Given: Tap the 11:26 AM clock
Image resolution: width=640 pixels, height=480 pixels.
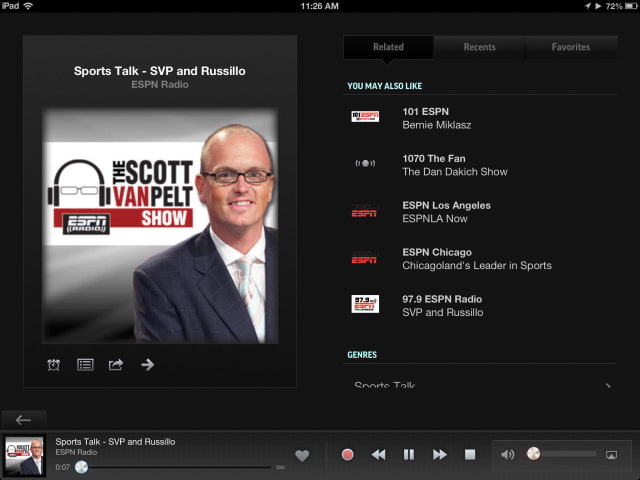Looking at the screenshot, I should 320,6.
